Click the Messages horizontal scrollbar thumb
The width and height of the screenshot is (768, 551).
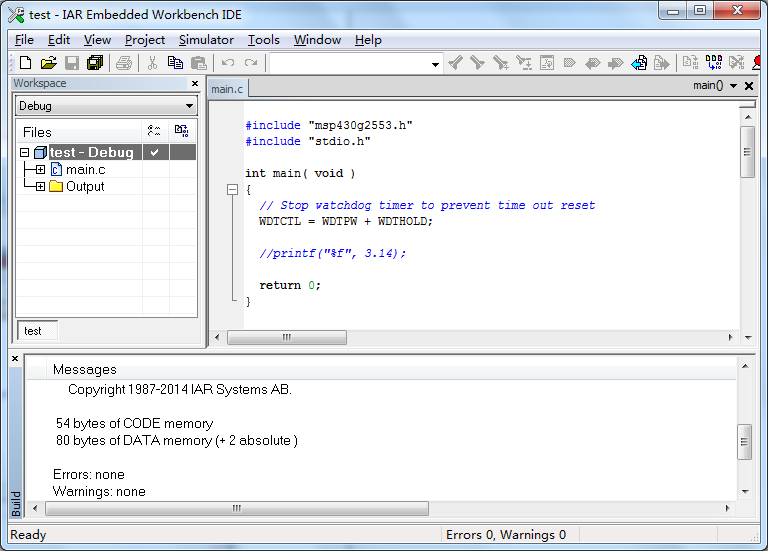pyautogui.click(x=237, y=508)
